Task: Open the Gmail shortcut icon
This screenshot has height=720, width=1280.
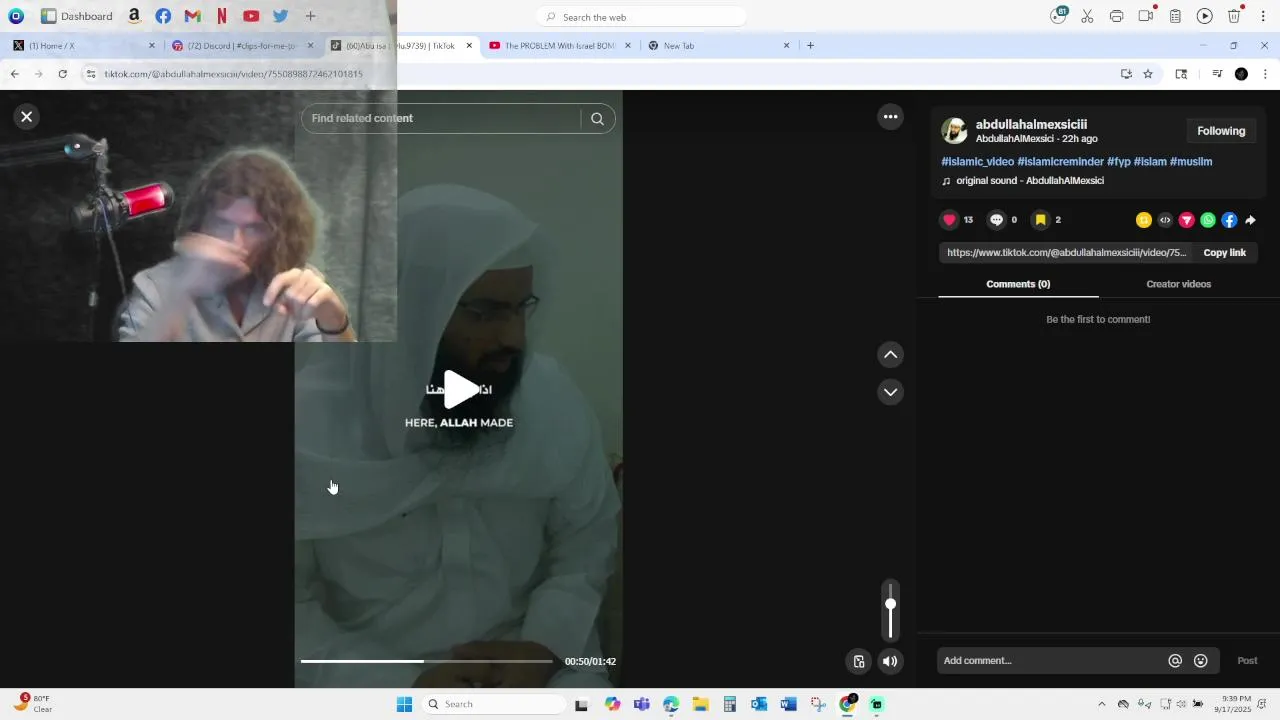Action: point(193,16)
